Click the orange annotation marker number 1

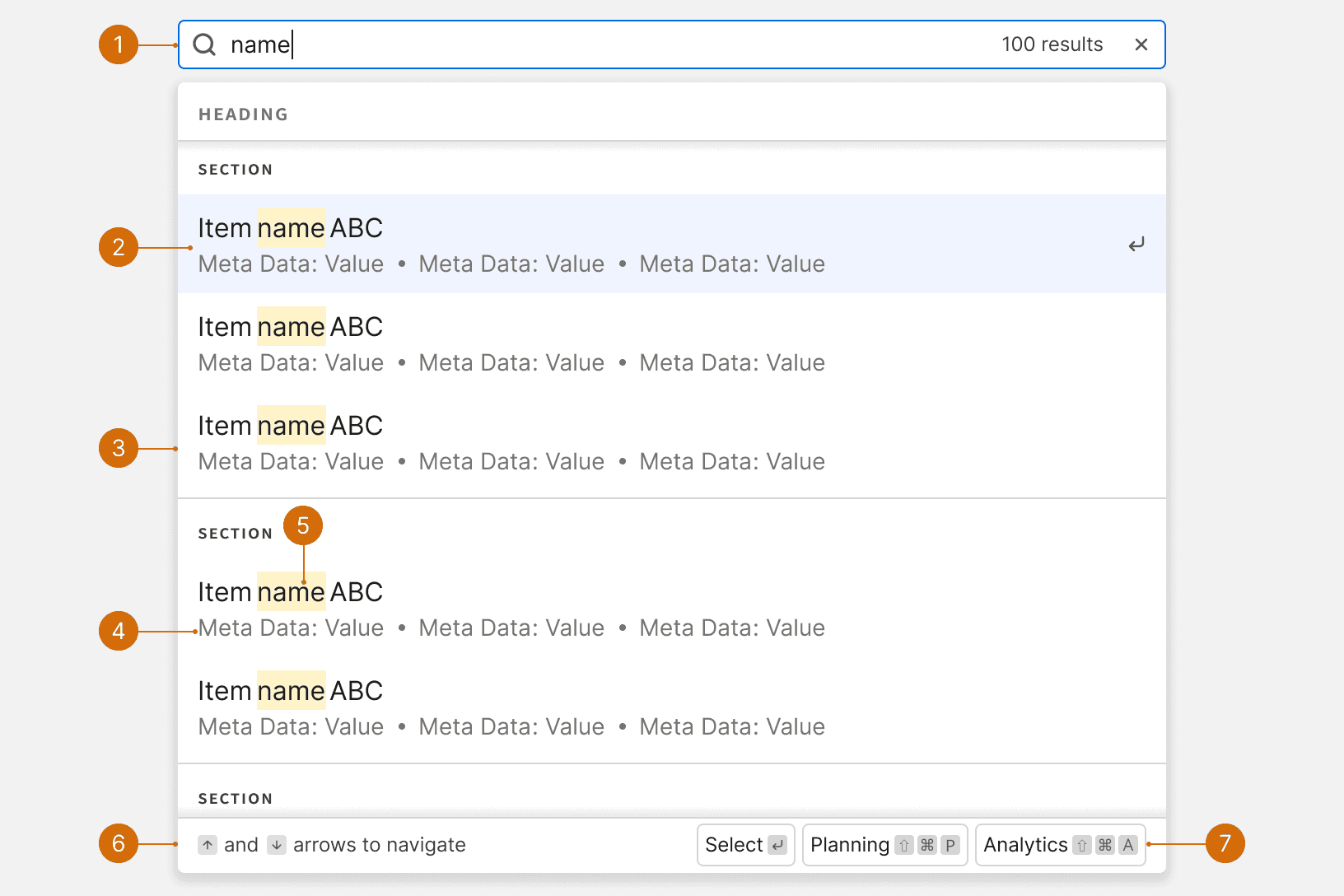[119, 44]
